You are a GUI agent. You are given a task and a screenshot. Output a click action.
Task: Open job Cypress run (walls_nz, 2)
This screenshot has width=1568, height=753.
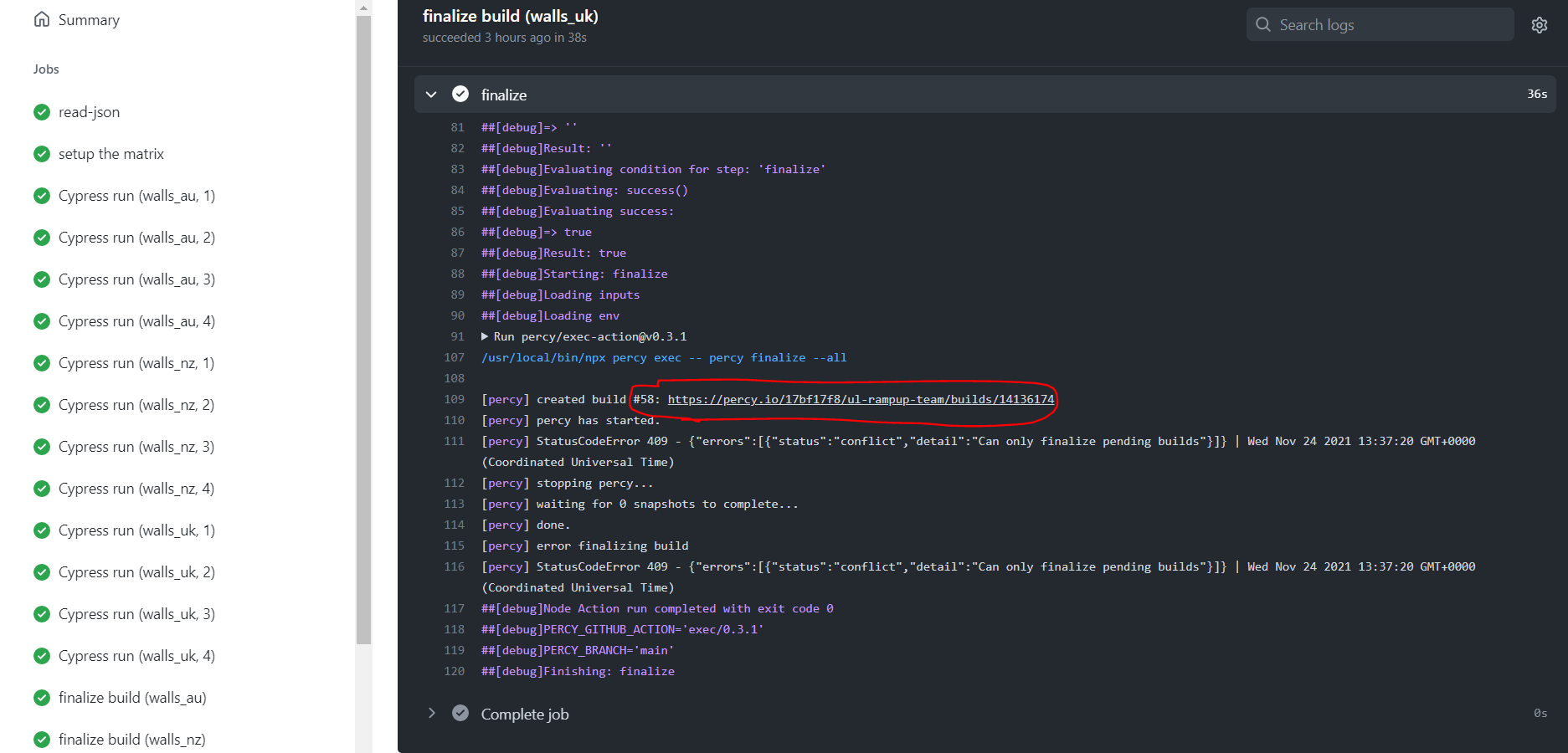click(x=136, y=405)
